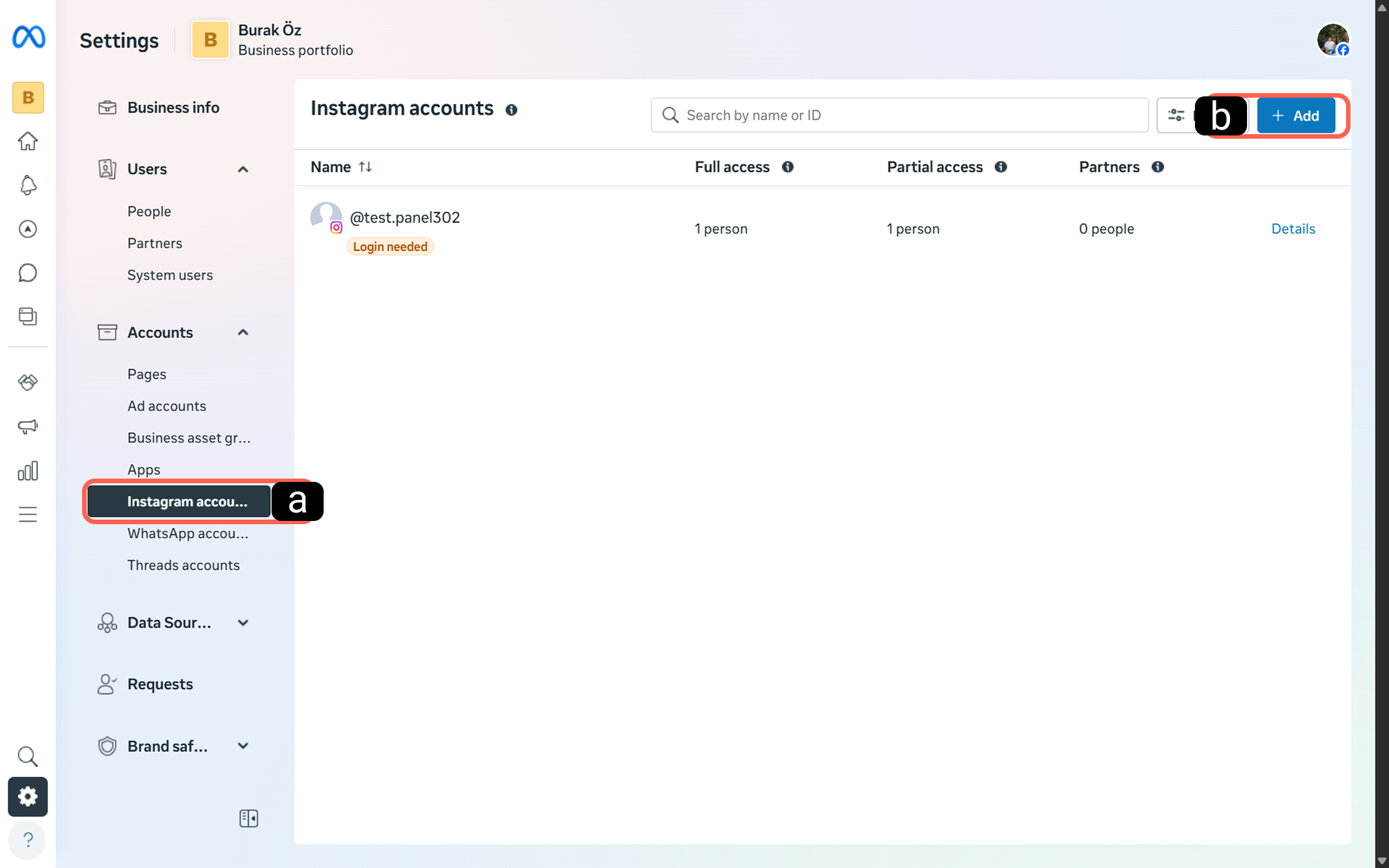Screen dimensions: 1389x868
Task: Click the Users section label
Action: click(147, 169)
